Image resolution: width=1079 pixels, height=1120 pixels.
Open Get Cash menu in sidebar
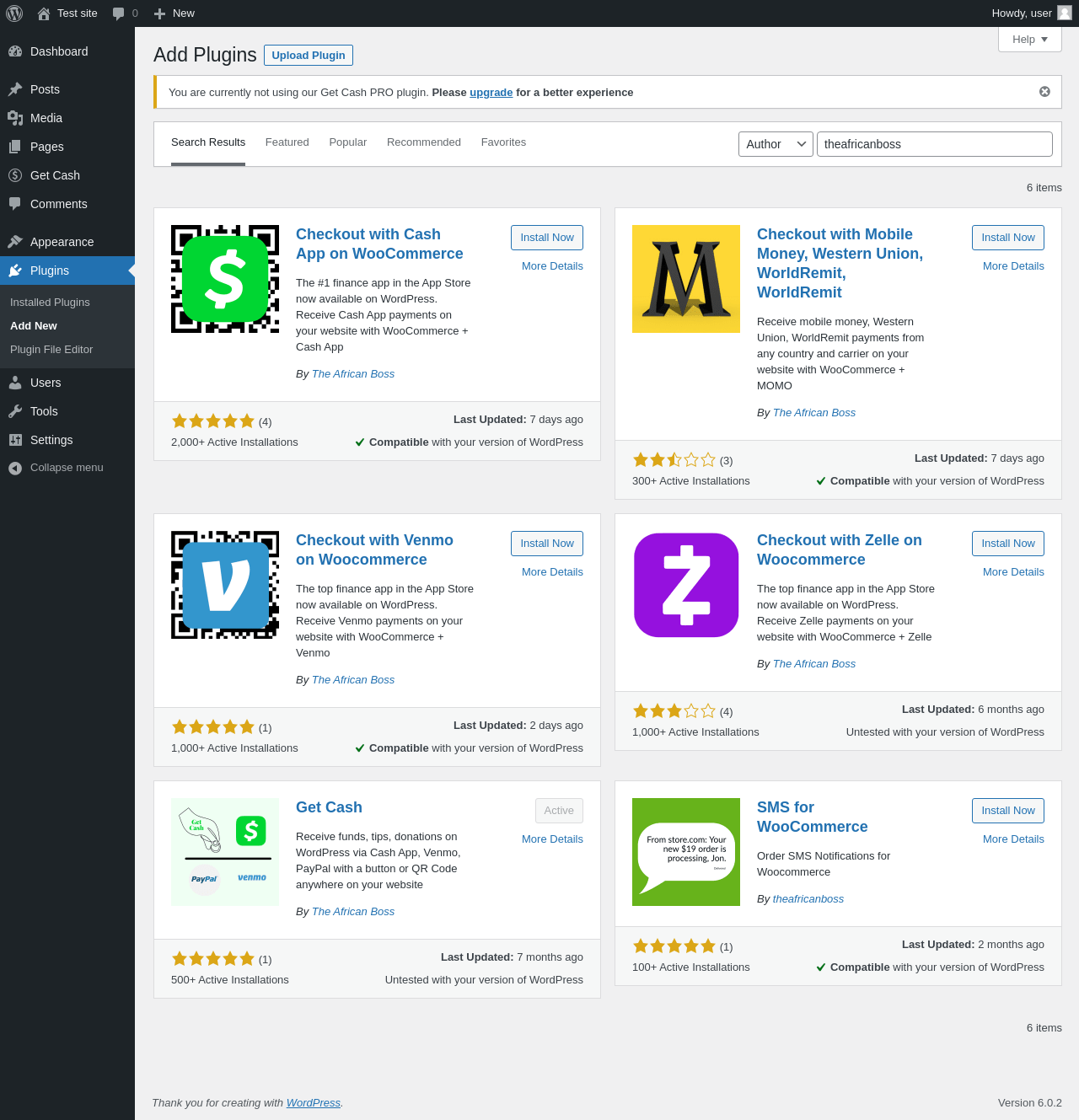click(67, 175)
